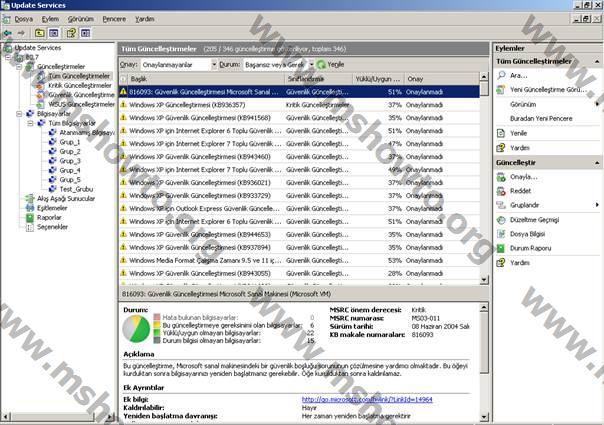This screenshot has width=604, height=425.
Task: Open the Durum filter dropdown
Action: [x=311, y=65]
